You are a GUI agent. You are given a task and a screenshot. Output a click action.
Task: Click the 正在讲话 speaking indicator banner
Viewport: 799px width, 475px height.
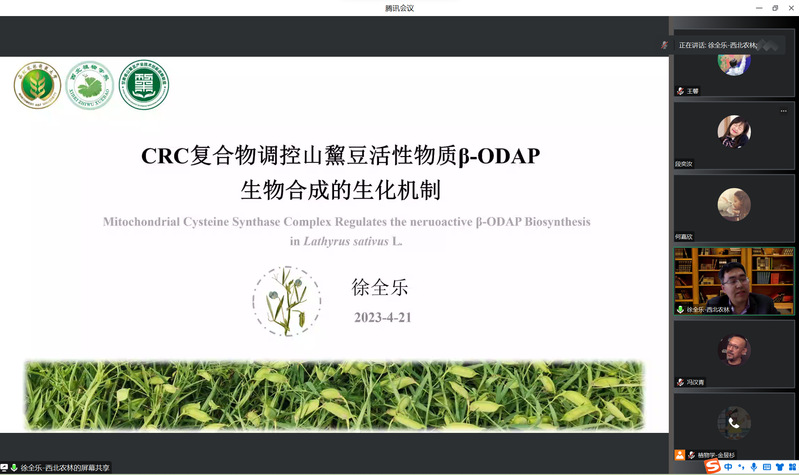[715, 45]
